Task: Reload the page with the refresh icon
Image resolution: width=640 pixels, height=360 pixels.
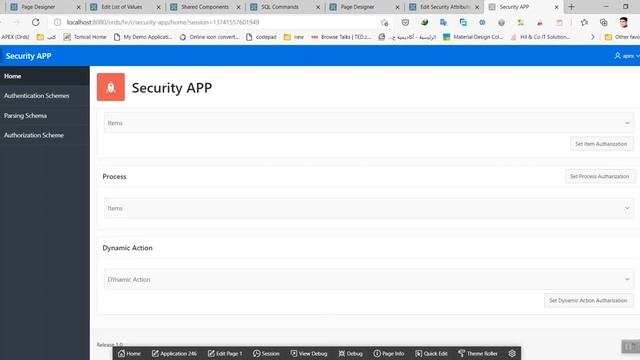Action: (36, 22)
